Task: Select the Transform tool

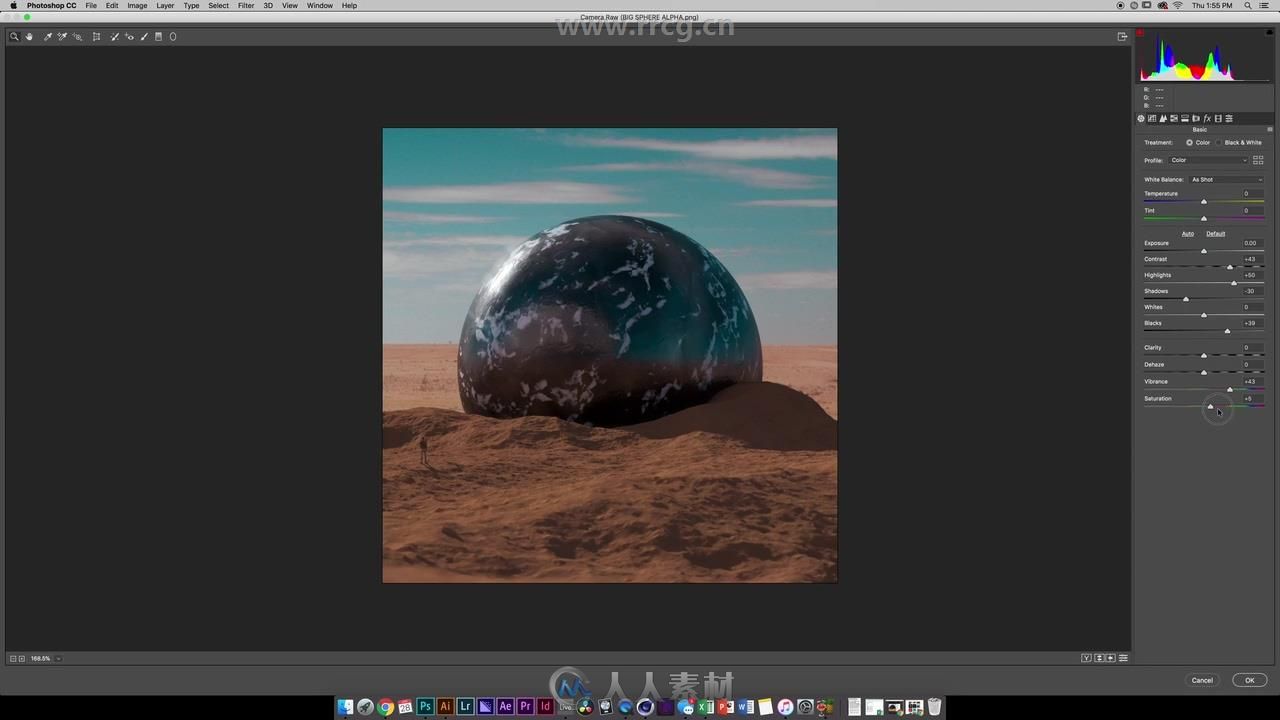Action: (96, 36)
